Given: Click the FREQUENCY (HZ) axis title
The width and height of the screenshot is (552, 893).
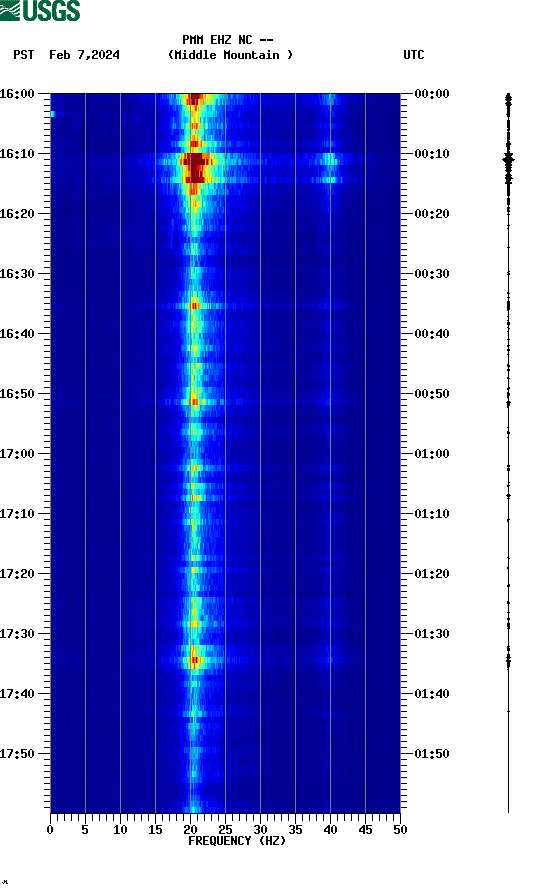Looking at the screenshot, I should coord(237,841).
